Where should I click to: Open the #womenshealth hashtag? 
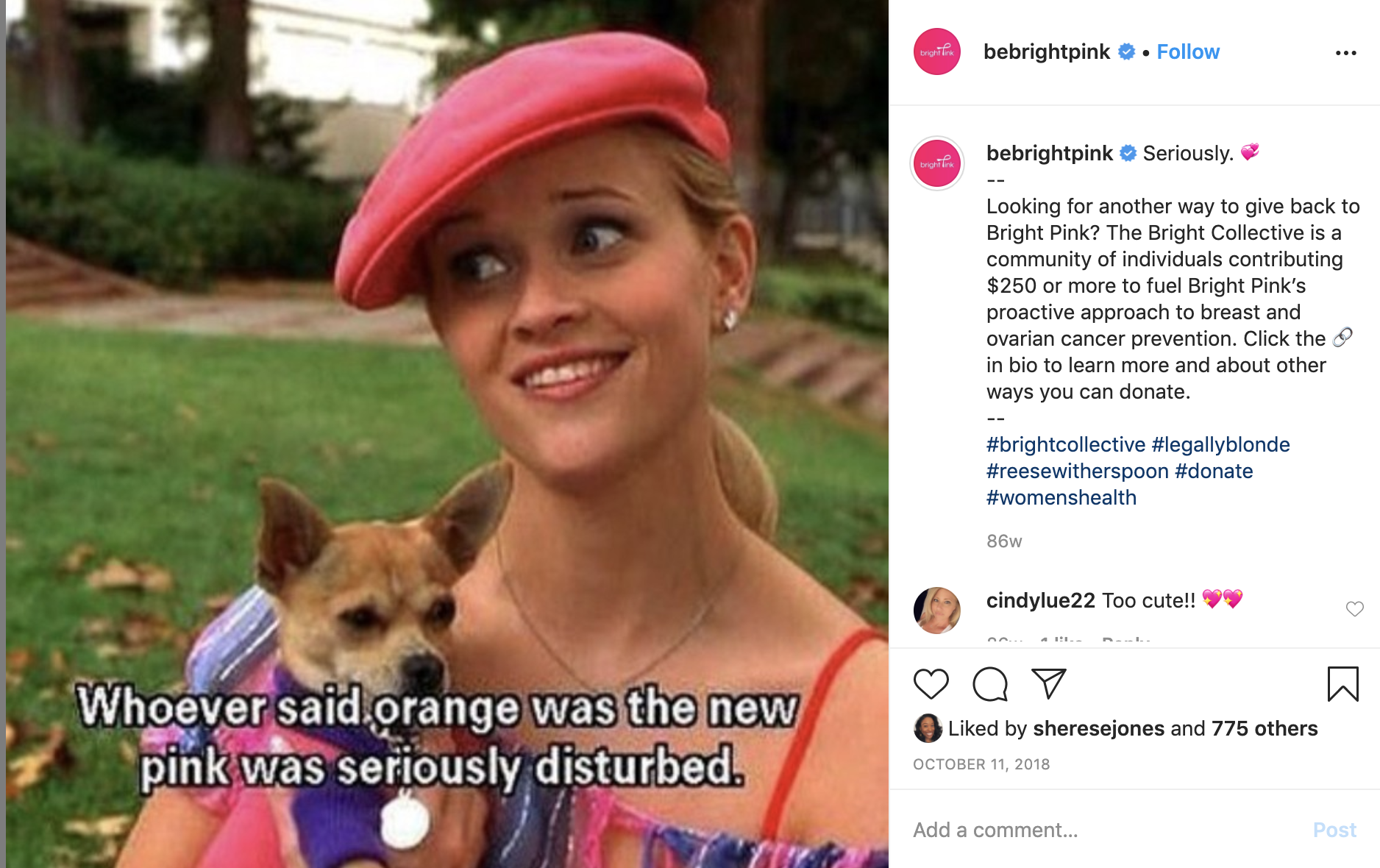point(1061,497)
